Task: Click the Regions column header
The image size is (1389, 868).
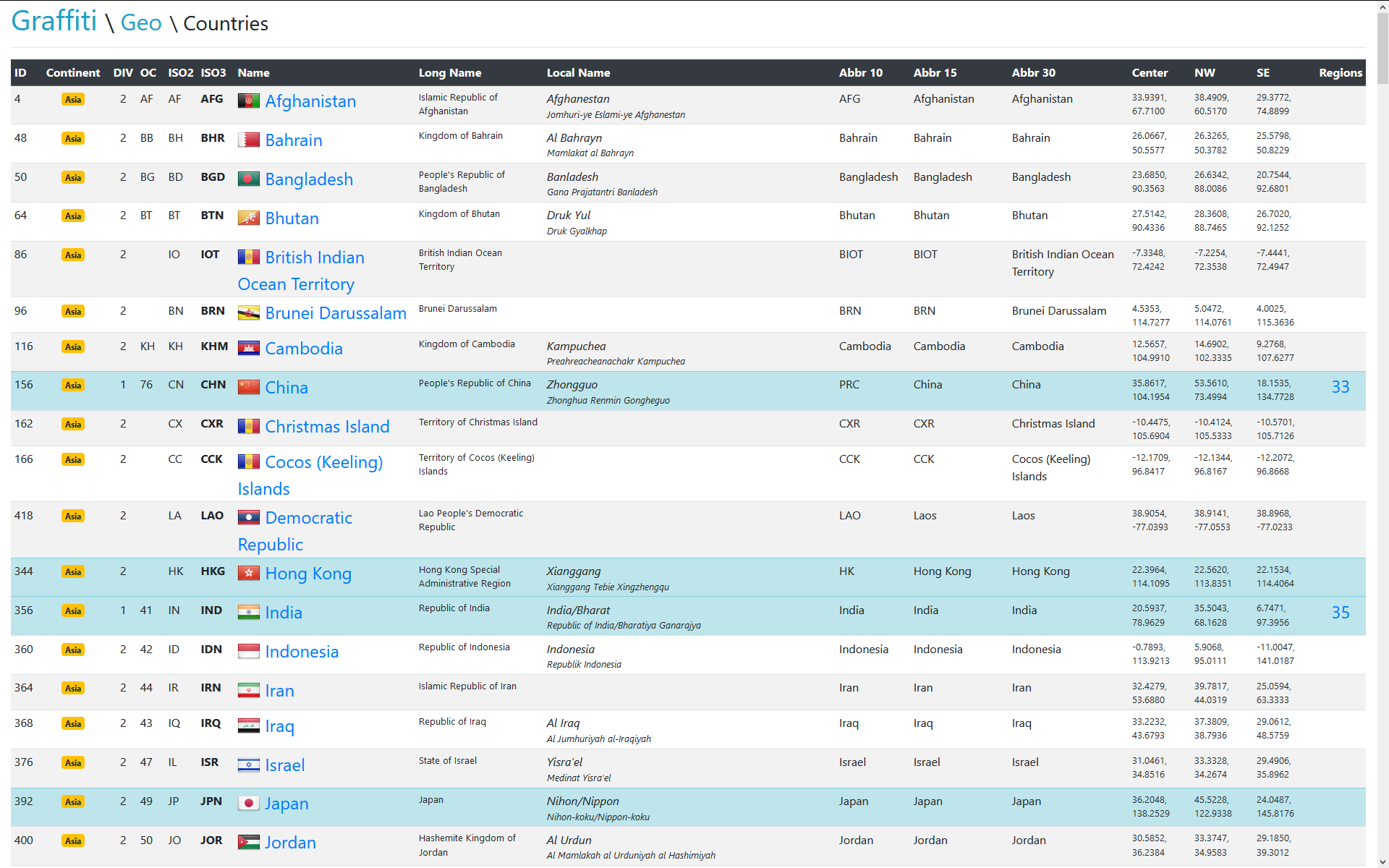Action: 1340,72
